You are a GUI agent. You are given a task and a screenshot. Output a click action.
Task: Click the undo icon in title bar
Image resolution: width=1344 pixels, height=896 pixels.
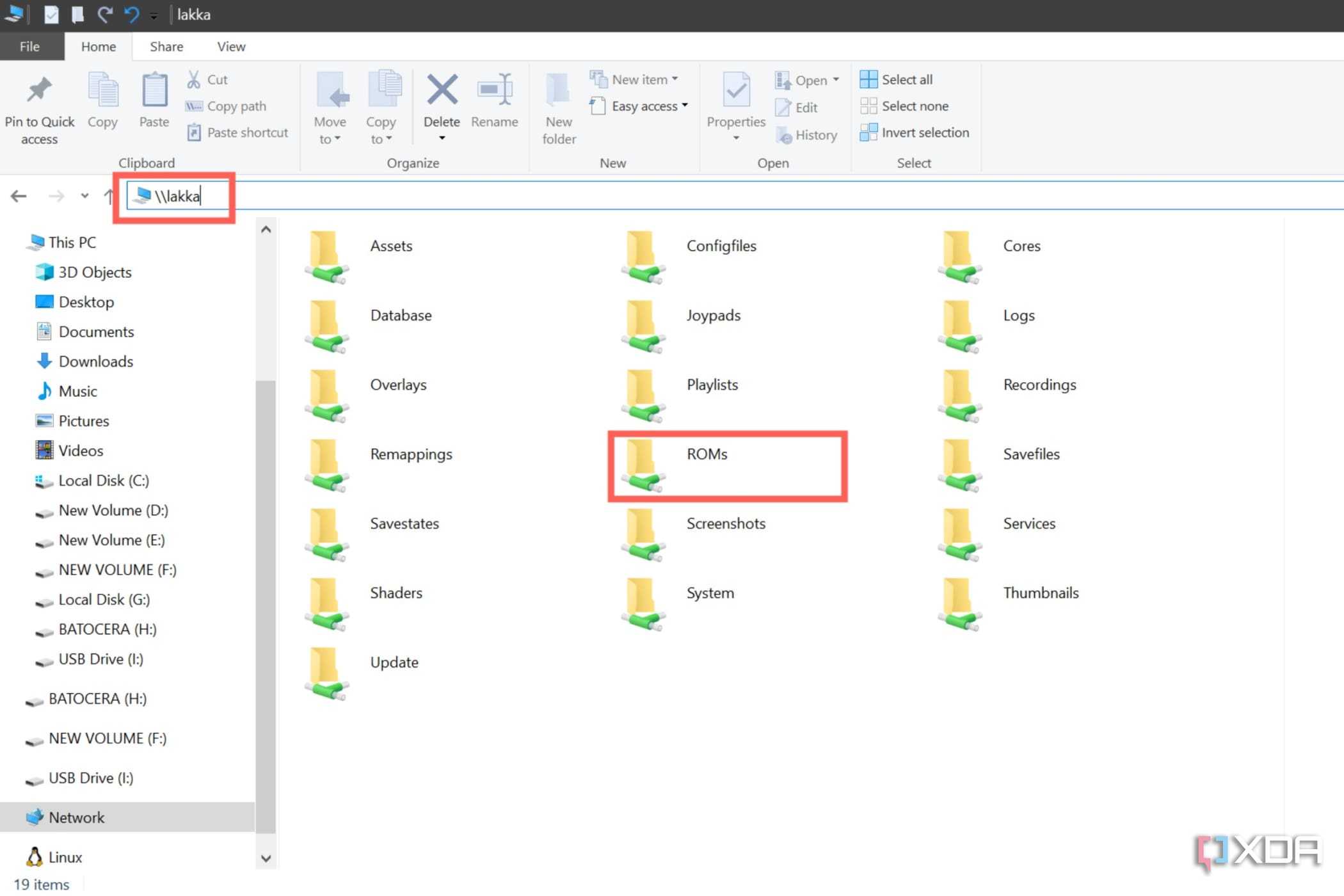131,14
